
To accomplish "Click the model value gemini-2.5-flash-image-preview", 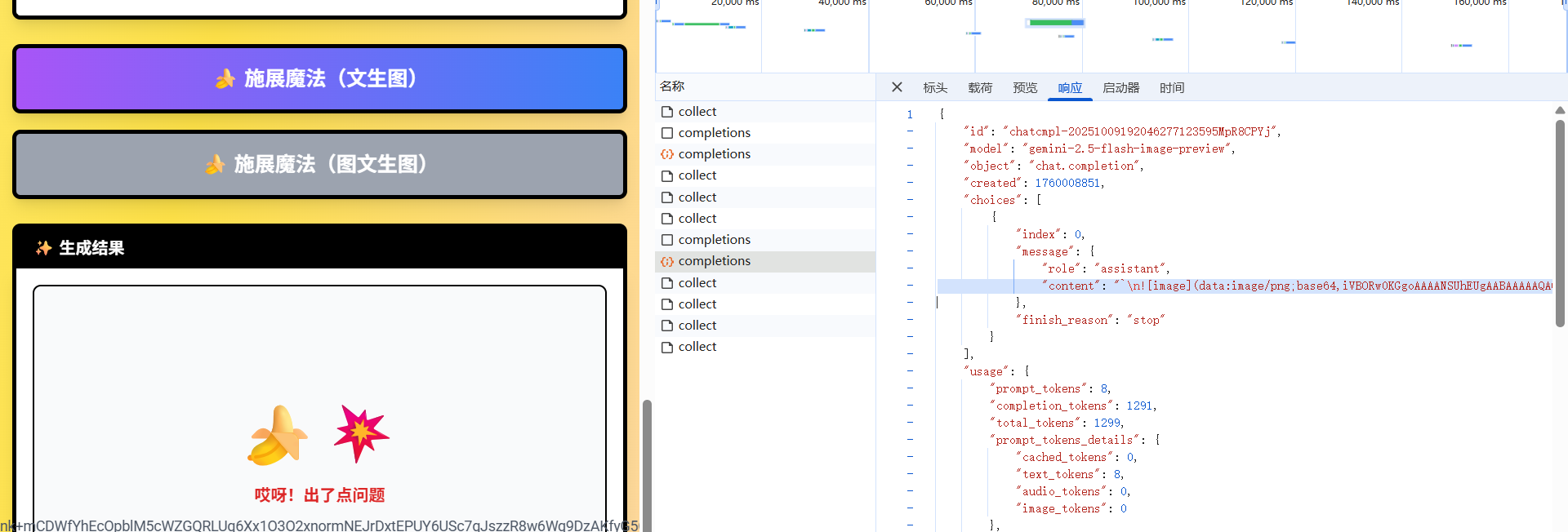I will tap(1128, 149).
